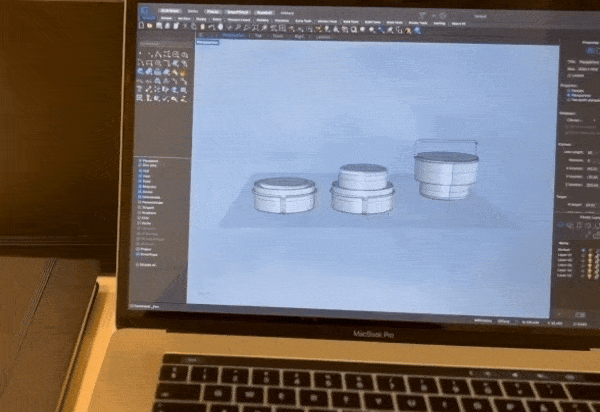Click the Undo arrow icon in toolbar
Screen dimensions: 600x412
click(212, 27)
